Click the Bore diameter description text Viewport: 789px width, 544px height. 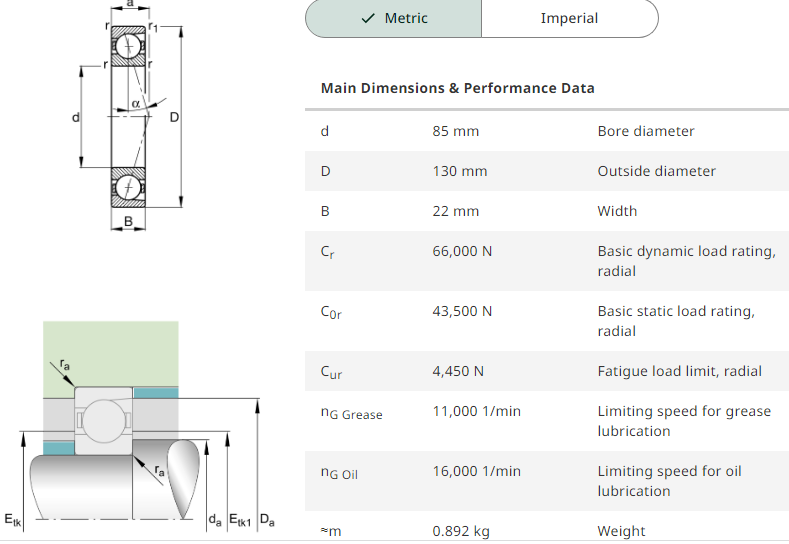[646, 131]
